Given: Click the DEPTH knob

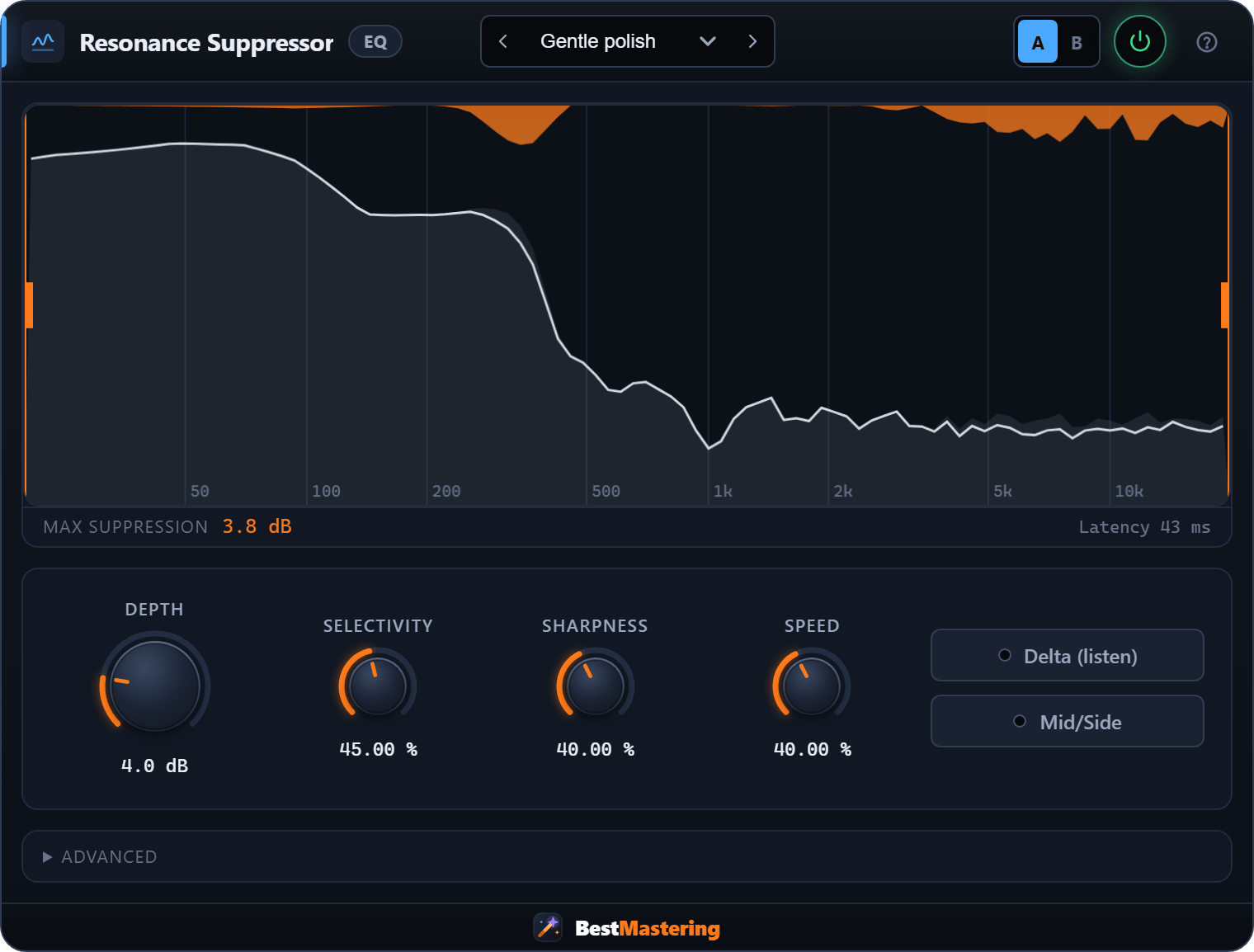Looking at the screenshot, I should click(x=155, y=686).
